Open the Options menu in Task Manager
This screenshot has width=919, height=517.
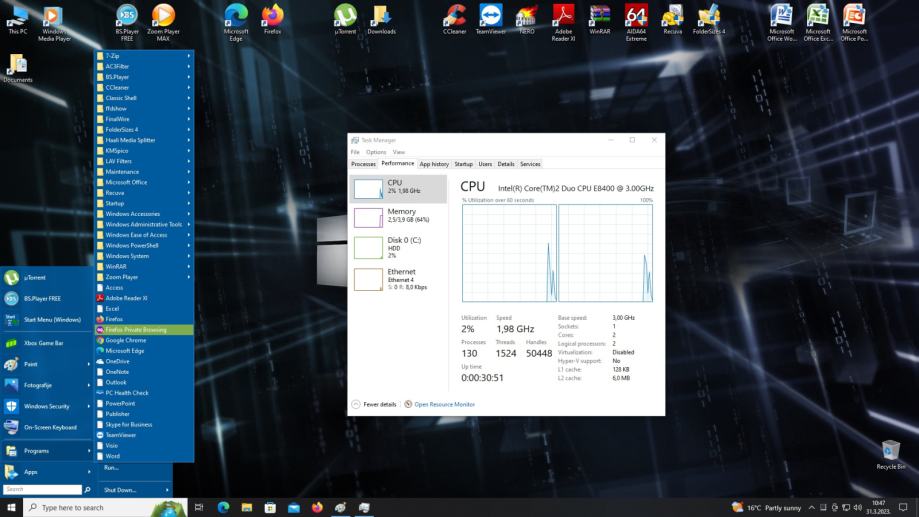pos(375,152)
